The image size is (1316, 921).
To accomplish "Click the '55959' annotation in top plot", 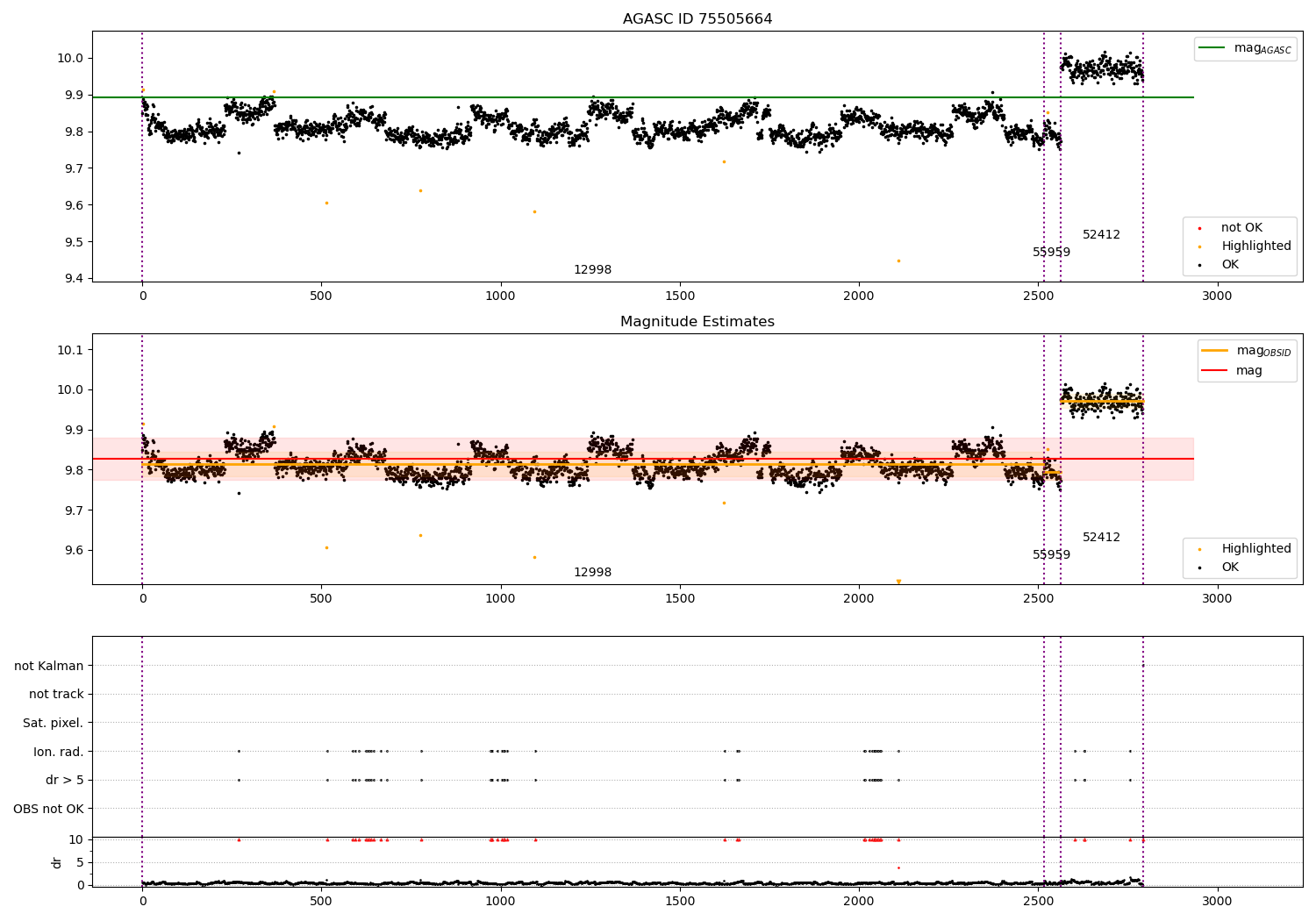I will pos(1051,253).
